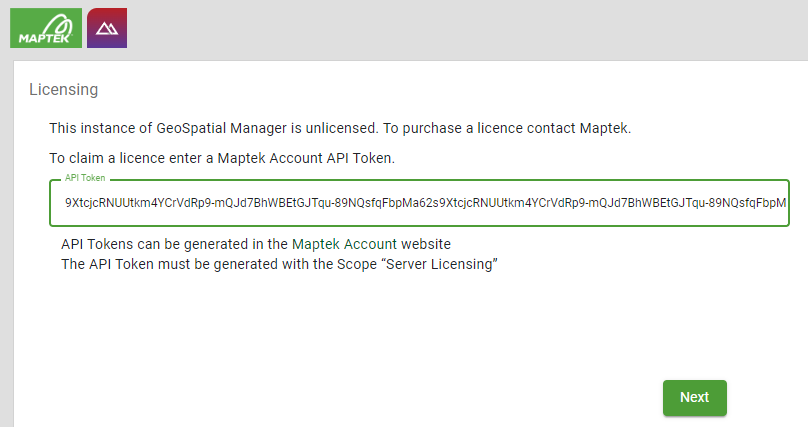Focus the API Token input field

[419, 203]
